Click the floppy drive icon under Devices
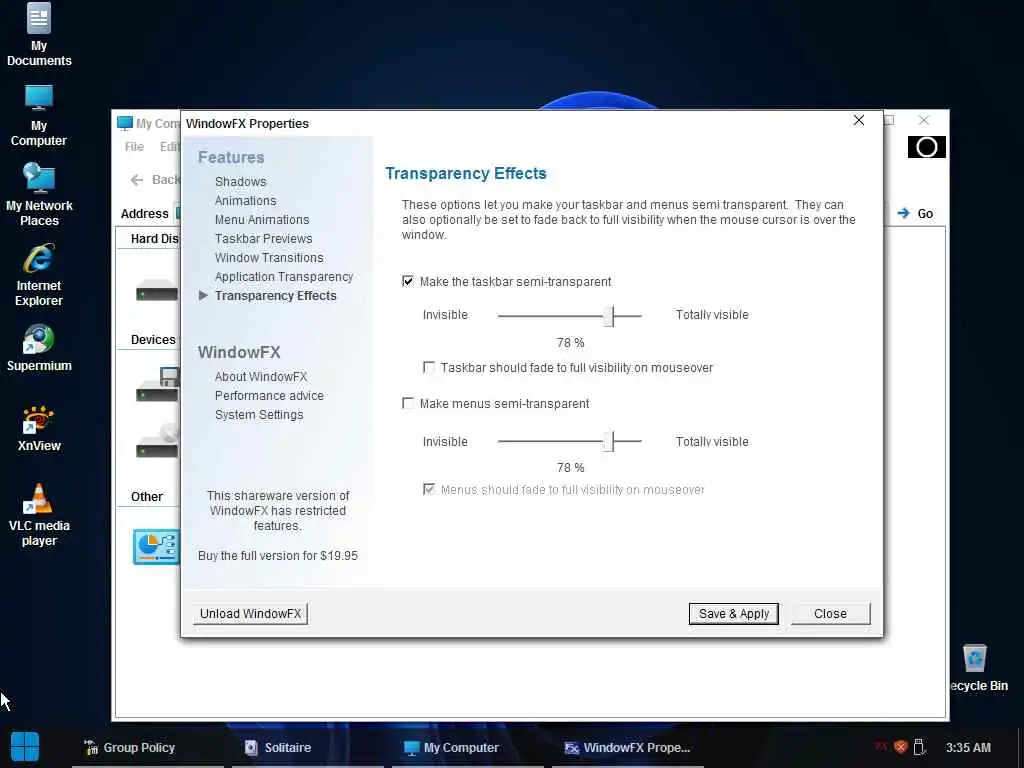Screen dimensions: 1024x768 pyautogui.click(x=157, y=384)
